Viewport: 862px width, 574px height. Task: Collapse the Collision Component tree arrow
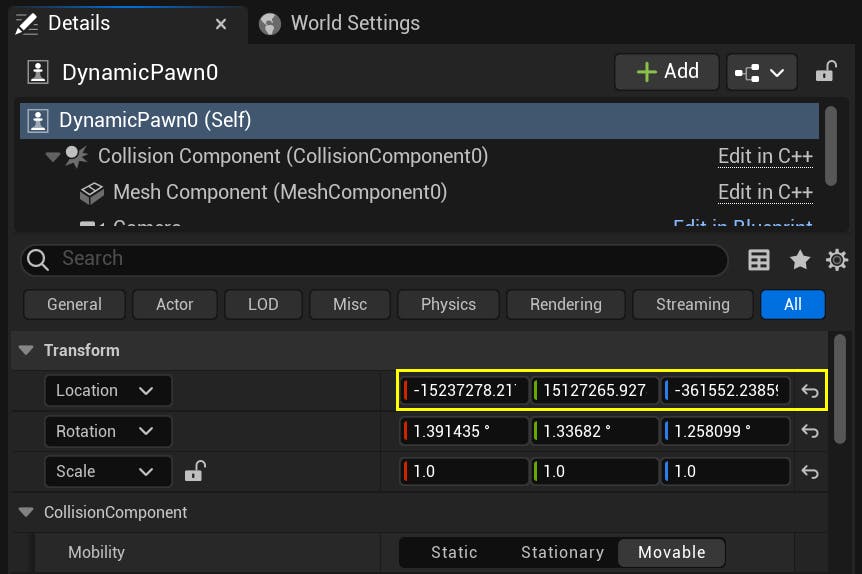[53, 157]
